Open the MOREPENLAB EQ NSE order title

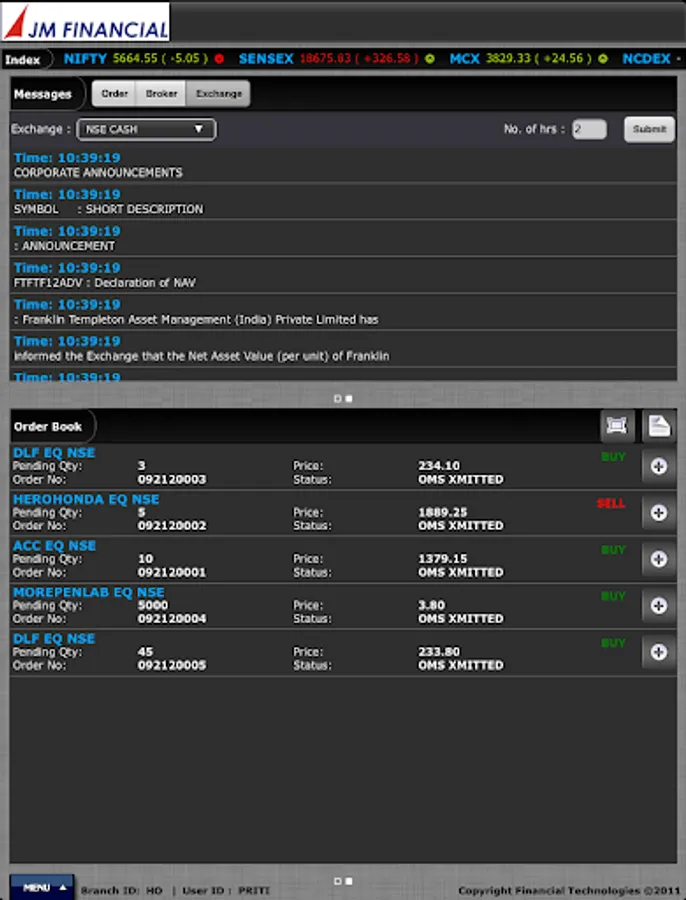coord(88,592)
